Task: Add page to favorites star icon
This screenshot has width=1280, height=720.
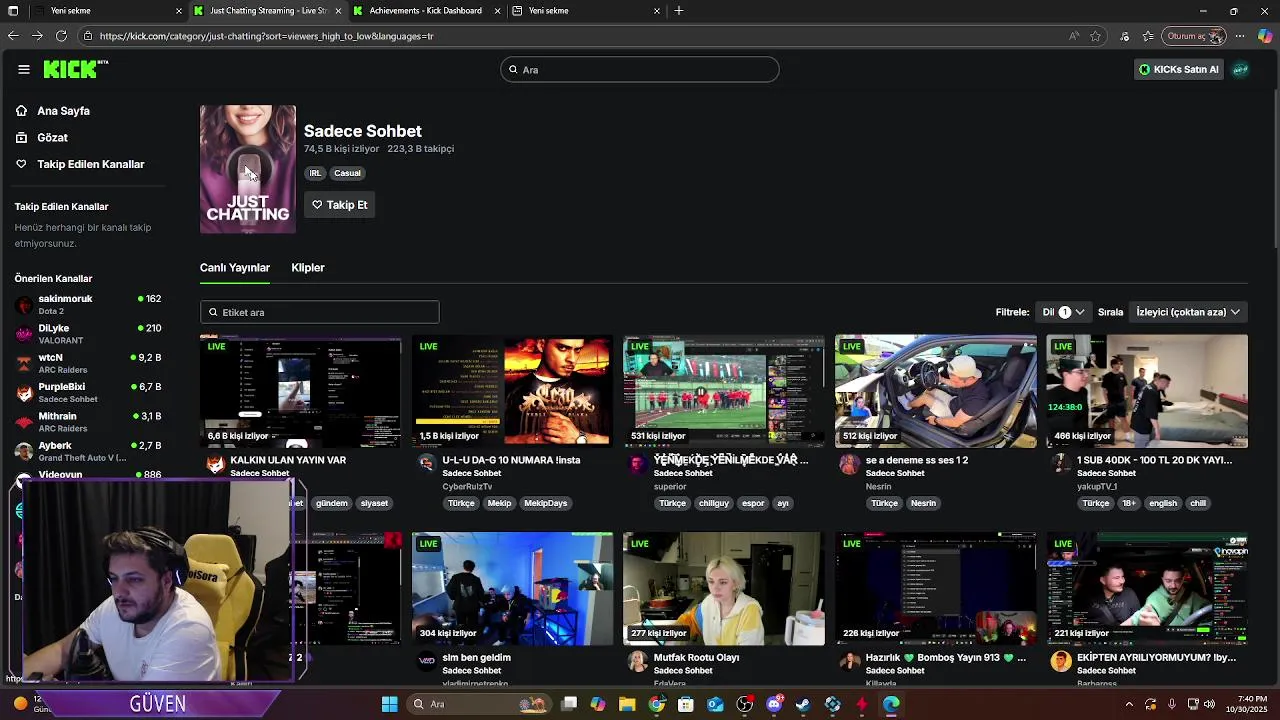Action: tap(1096, 36)
